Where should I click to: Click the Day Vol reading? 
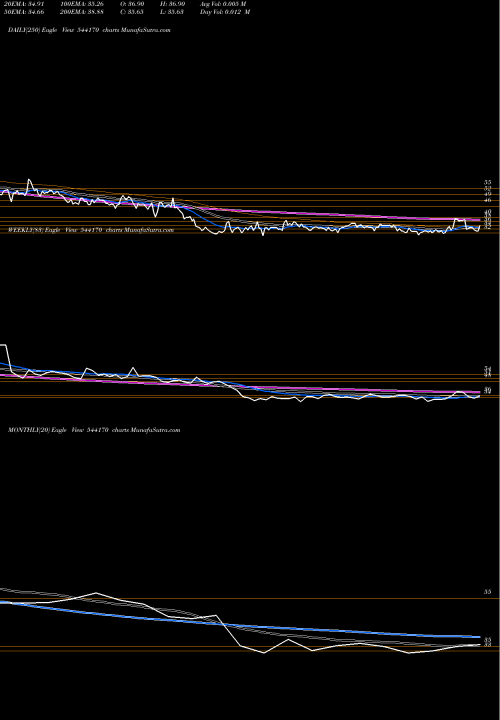pyautogui.click(x=225, y=12)
